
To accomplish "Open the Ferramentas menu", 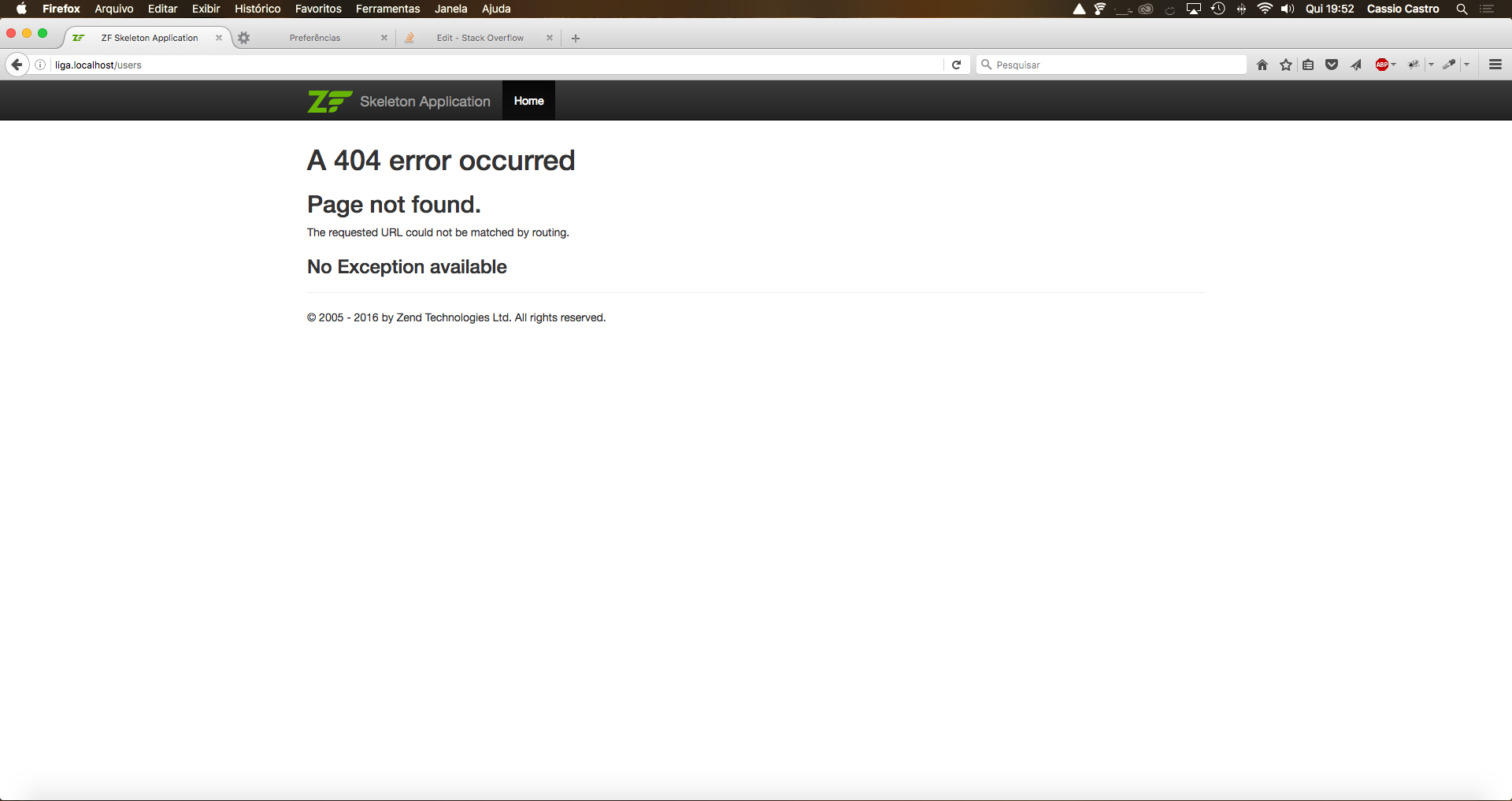I will (388, 9).
